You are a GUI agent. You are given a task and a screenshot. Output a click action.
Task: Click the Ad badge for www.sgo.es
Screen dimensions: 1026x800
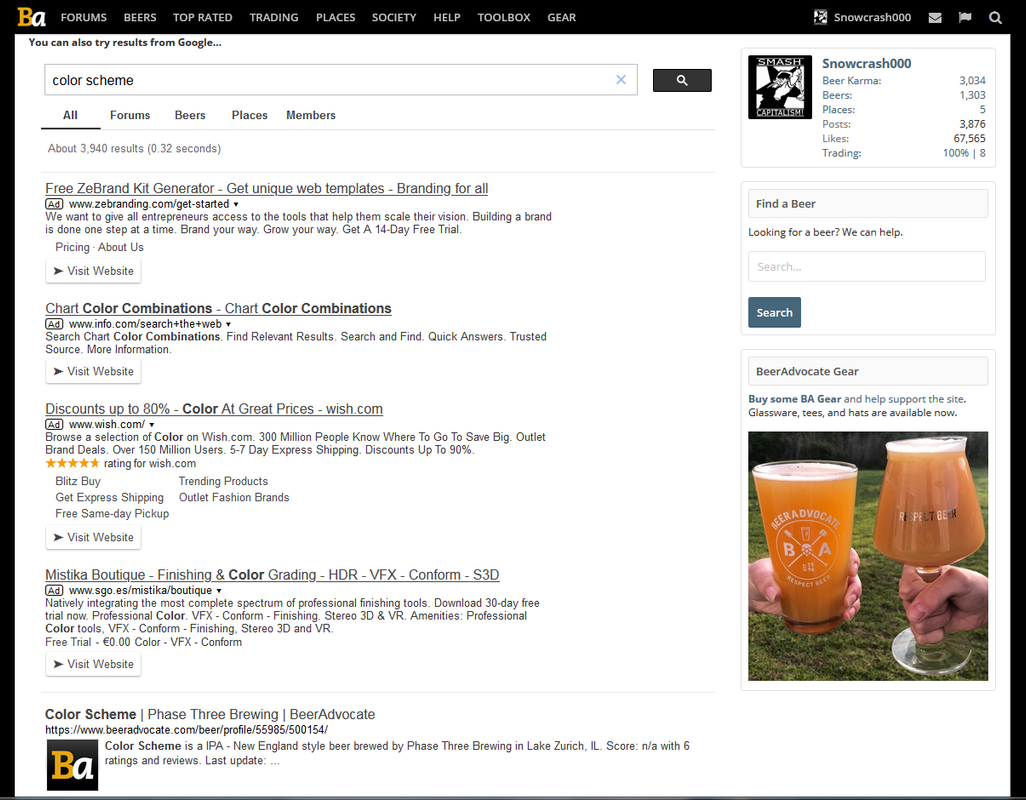click(x=54, y=591)
